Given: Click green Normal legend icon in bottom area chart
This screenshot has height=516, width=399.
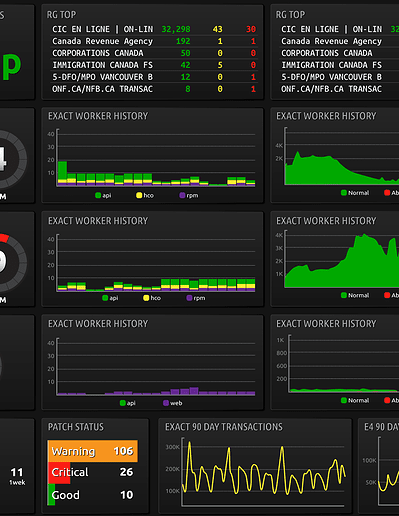Looking at the screenshot, I should (x=344, y=400).
